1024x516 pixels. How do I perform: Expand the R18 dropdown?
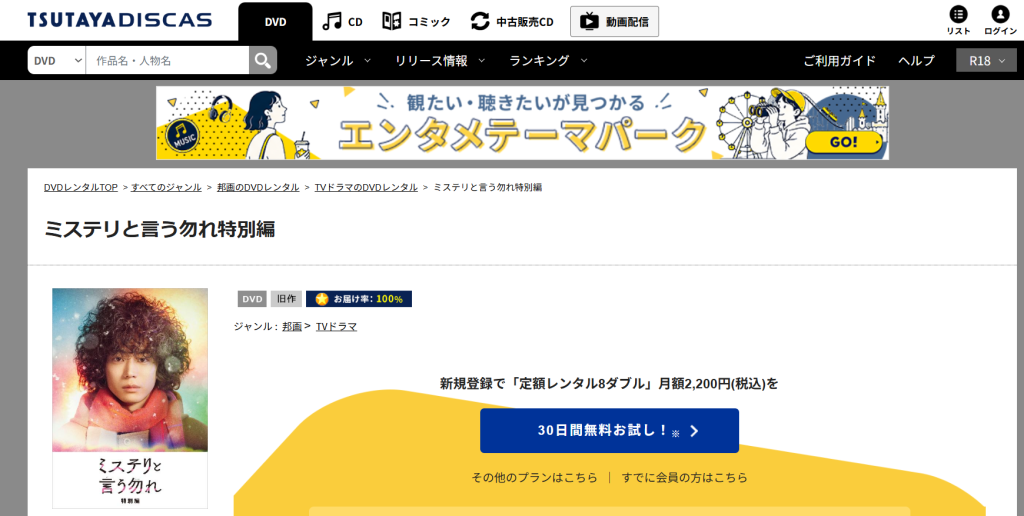pos(986,61)
